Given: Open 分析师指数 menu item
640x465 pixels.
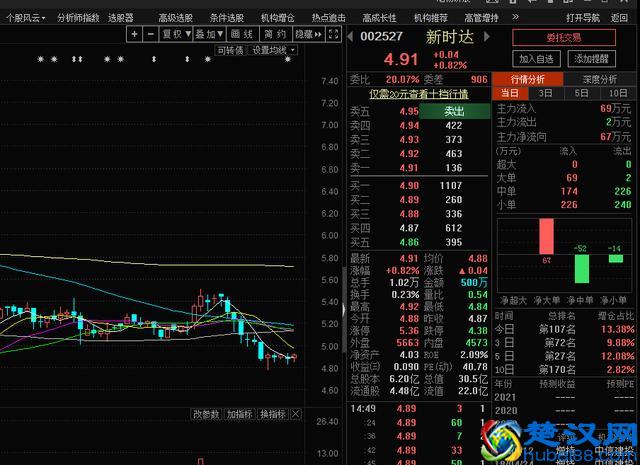Looking at the screenshot, I should [x=78, y=18].
